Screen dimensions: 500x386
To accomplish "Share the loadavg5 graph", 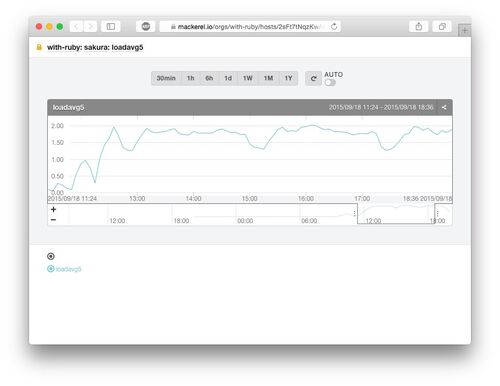I will pos(444,107).
